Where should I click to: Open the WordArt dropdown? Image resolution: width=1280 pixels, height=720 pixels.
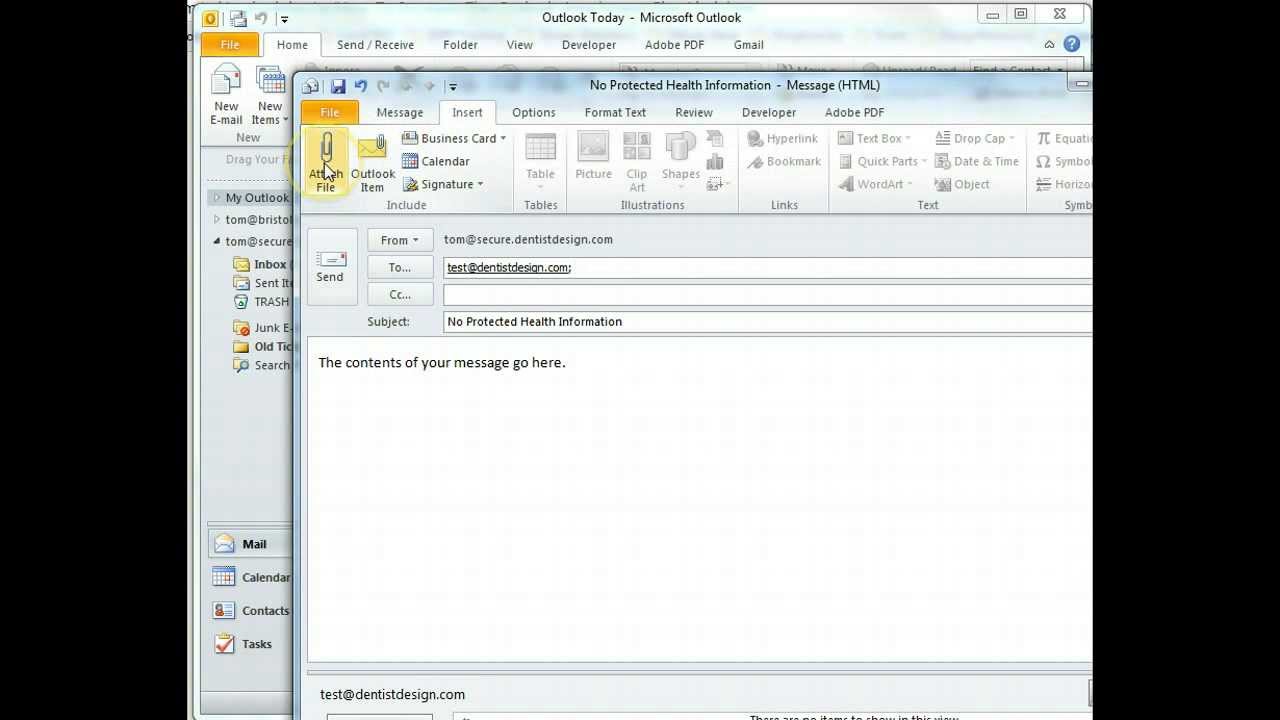(910, 185)
